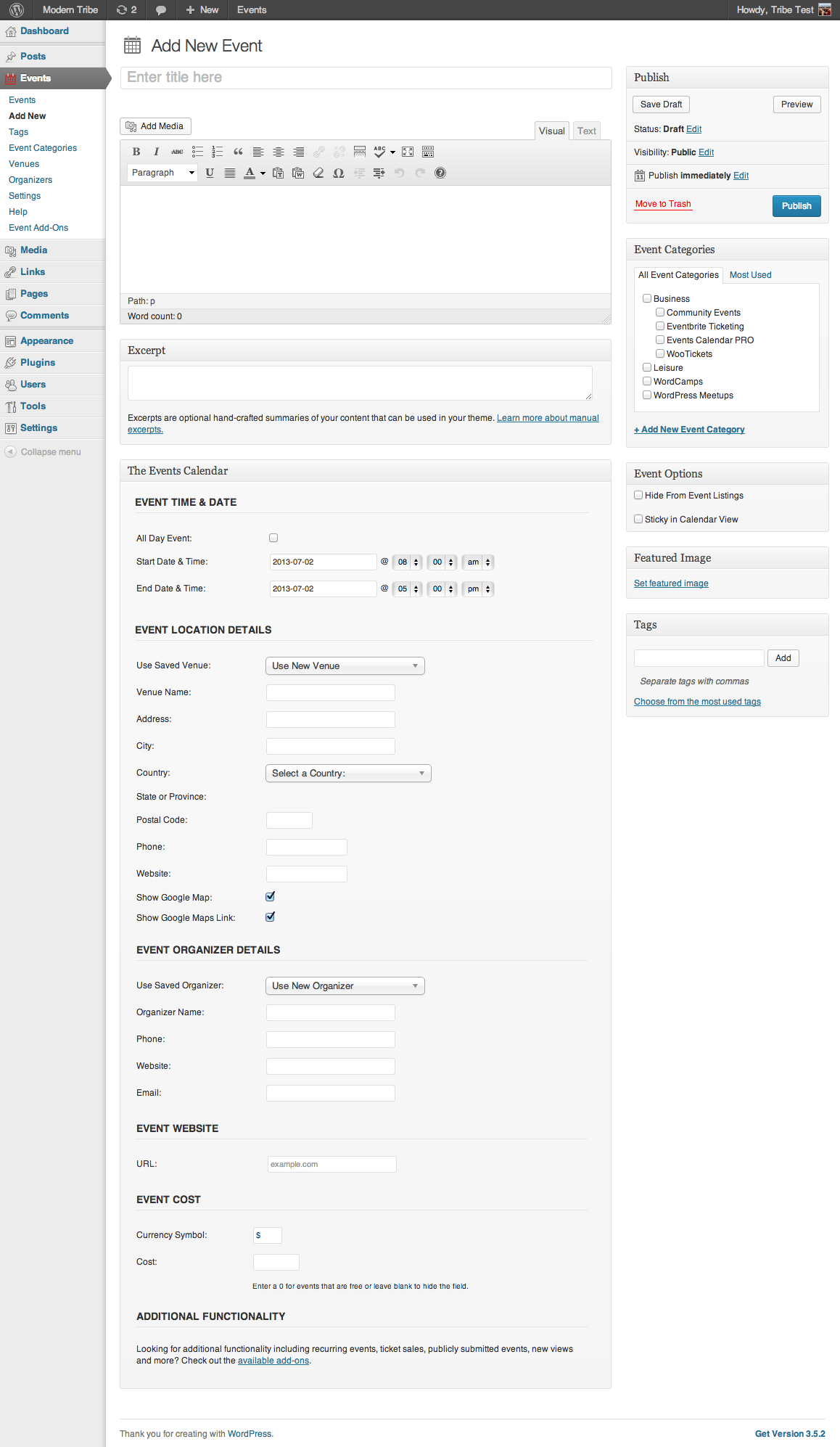Indent the paragraph
840x1447 pixels.
[x=379, y=173]
